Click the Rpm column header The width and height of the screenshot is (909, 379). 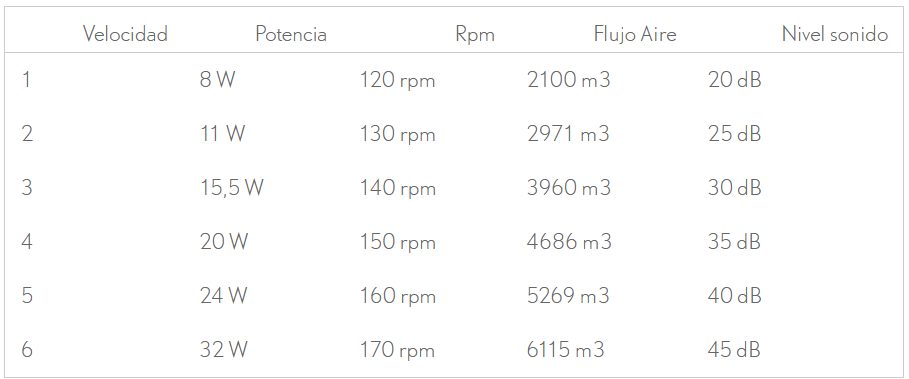[475, 35]
